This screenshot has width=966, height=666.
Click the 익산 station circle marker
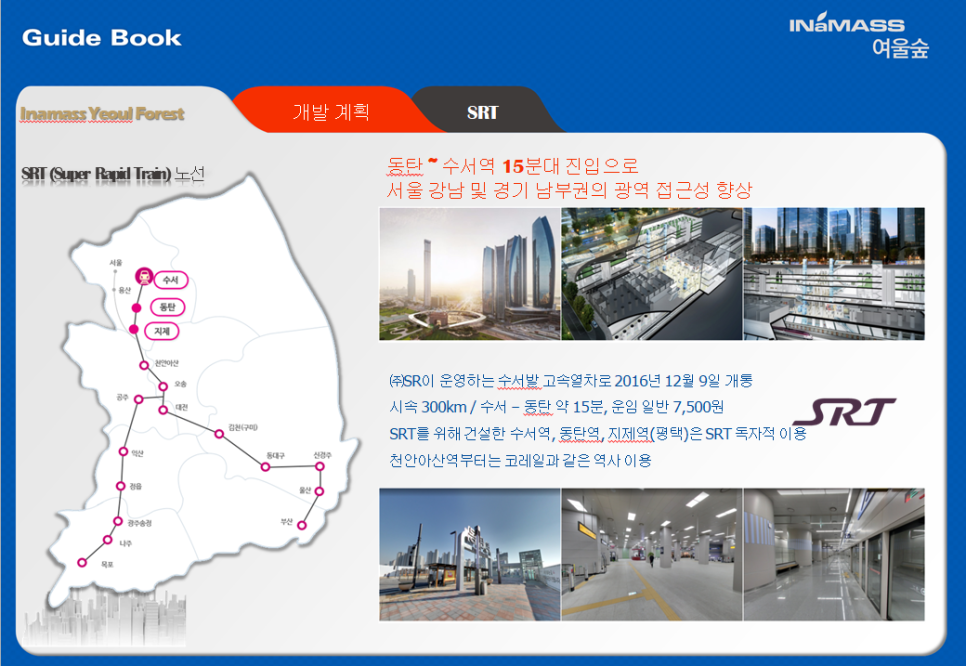(123, 452)
